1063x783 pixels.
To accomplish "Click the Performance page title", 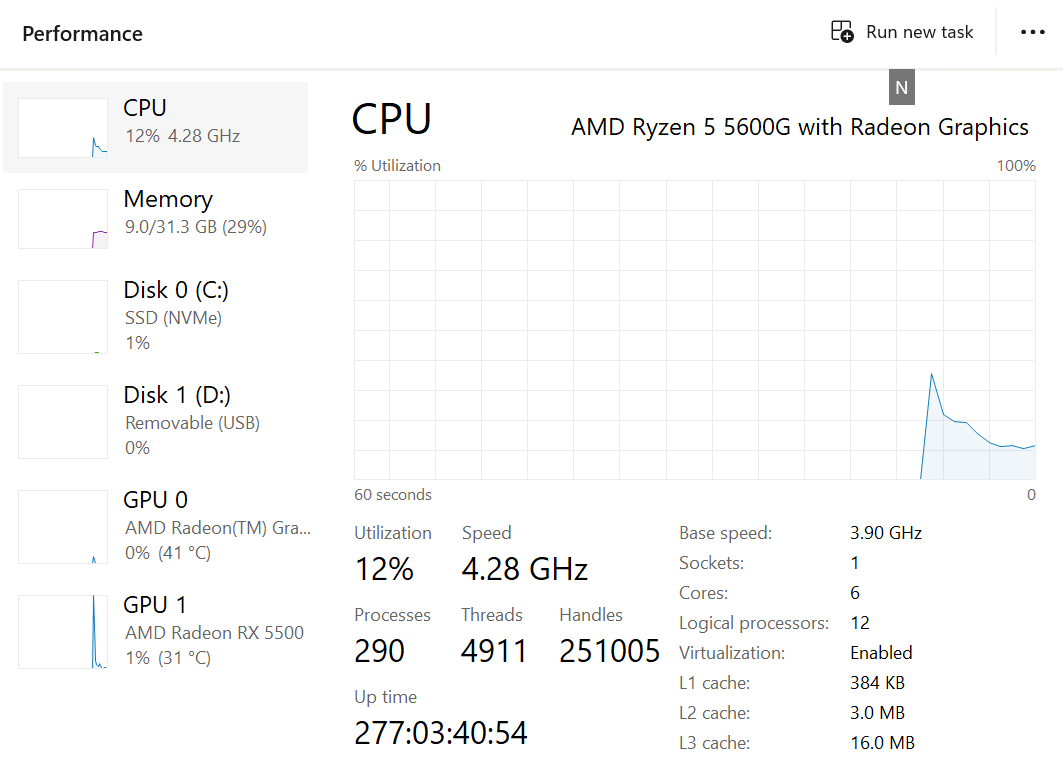I will 82,34.
